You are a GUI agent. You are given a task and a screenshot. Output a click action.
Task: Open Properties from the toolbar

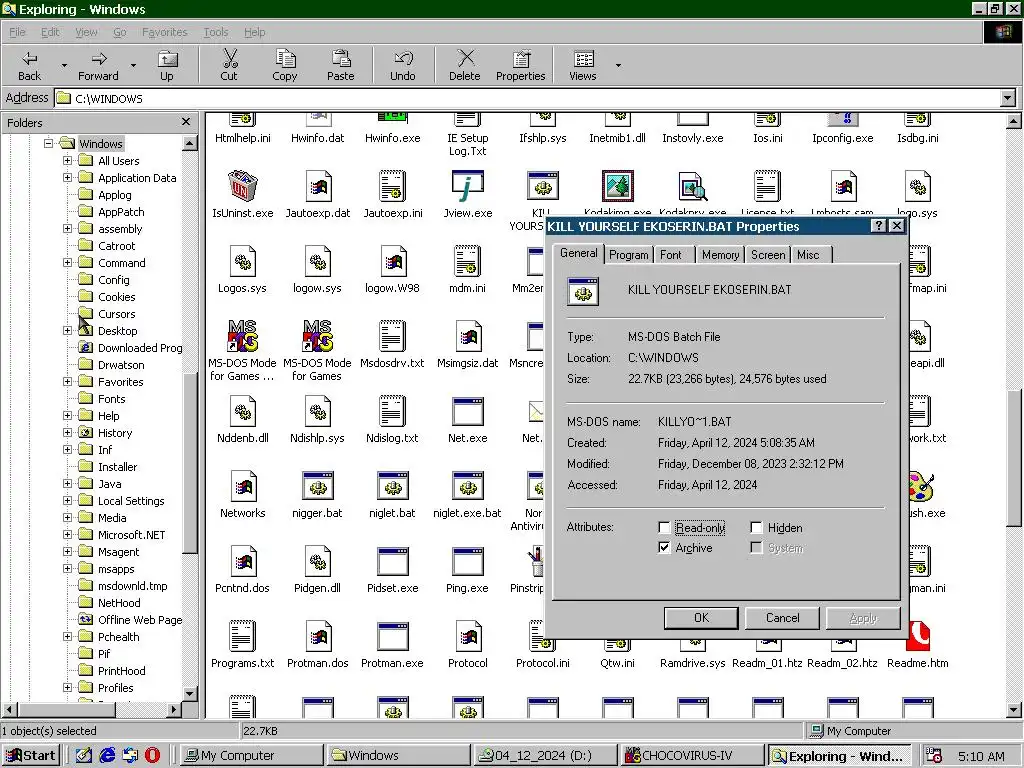pyautogui.click(x=520, y=65)
